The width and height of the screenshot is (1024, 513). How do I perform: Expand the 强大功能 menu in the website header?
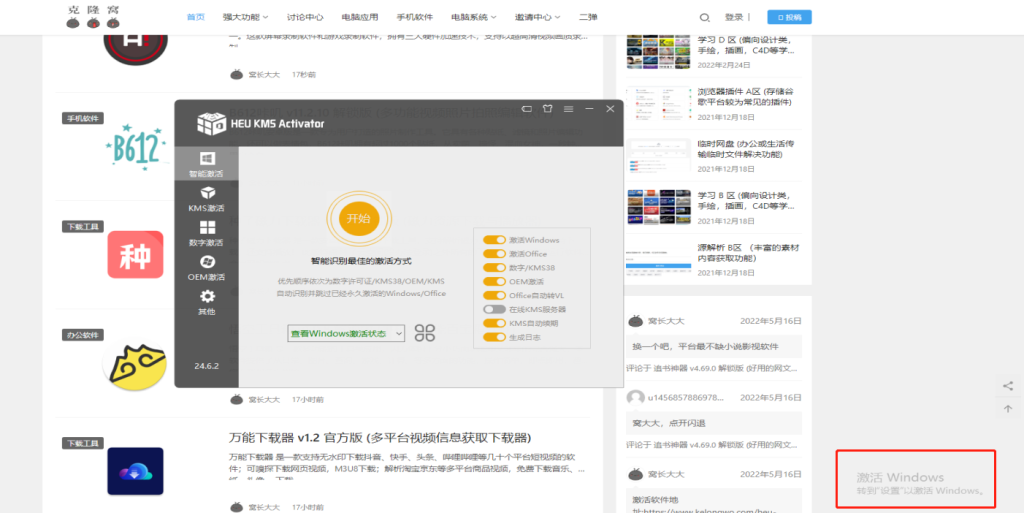245,17
